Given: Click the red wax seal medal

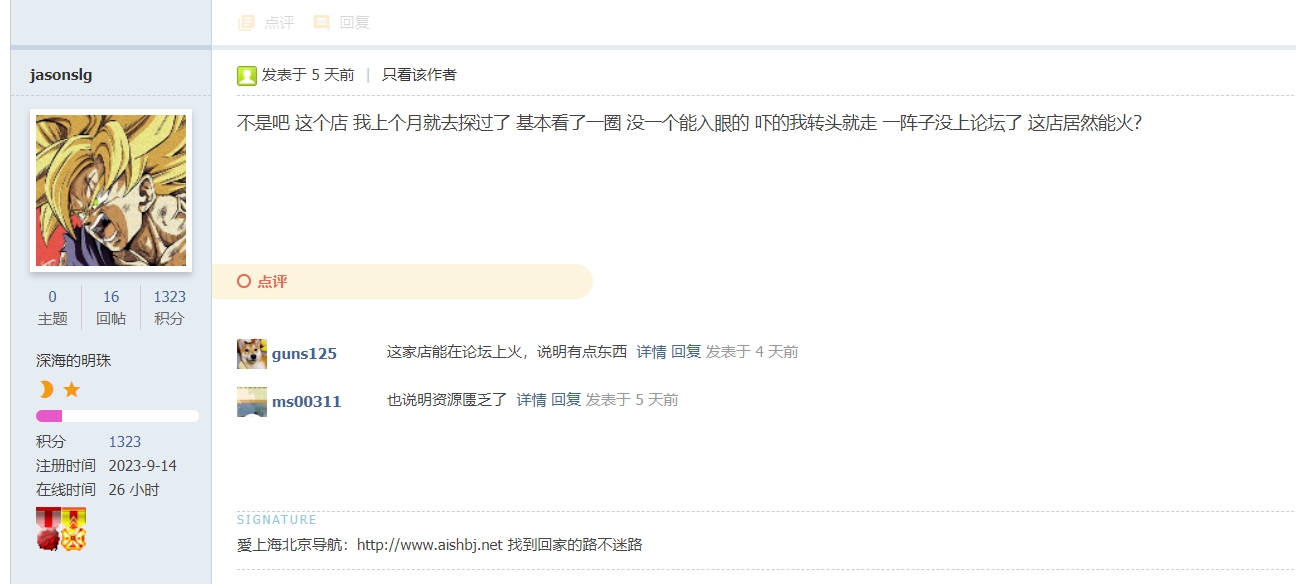Looking at the screenshot, I should coord(48,529).
